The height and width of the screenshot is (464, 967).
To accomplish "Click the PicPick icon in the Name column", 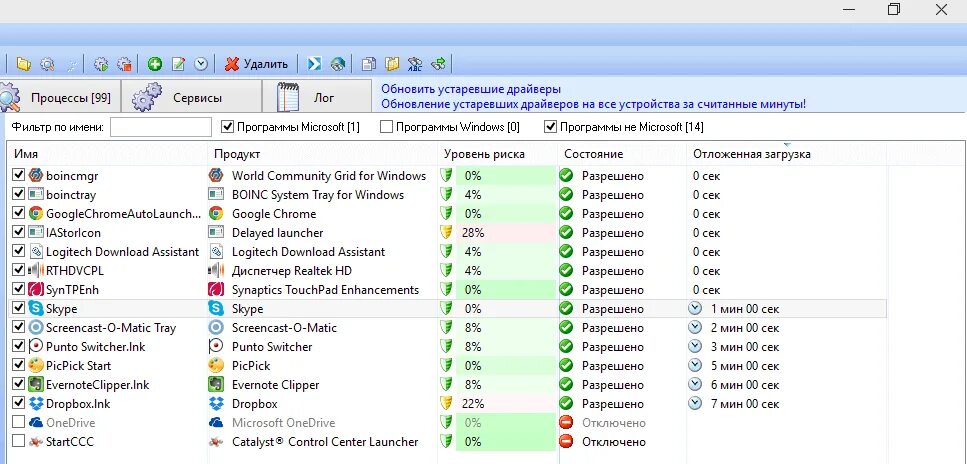I will (x=36, y=366).
